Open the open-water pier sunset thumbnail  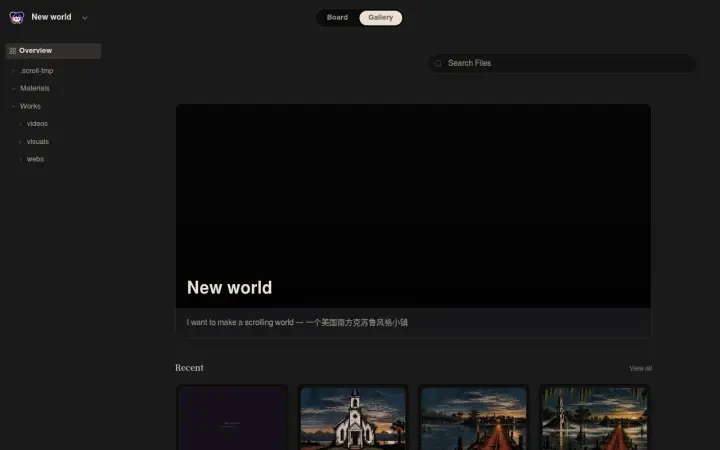tap(473, 419)
